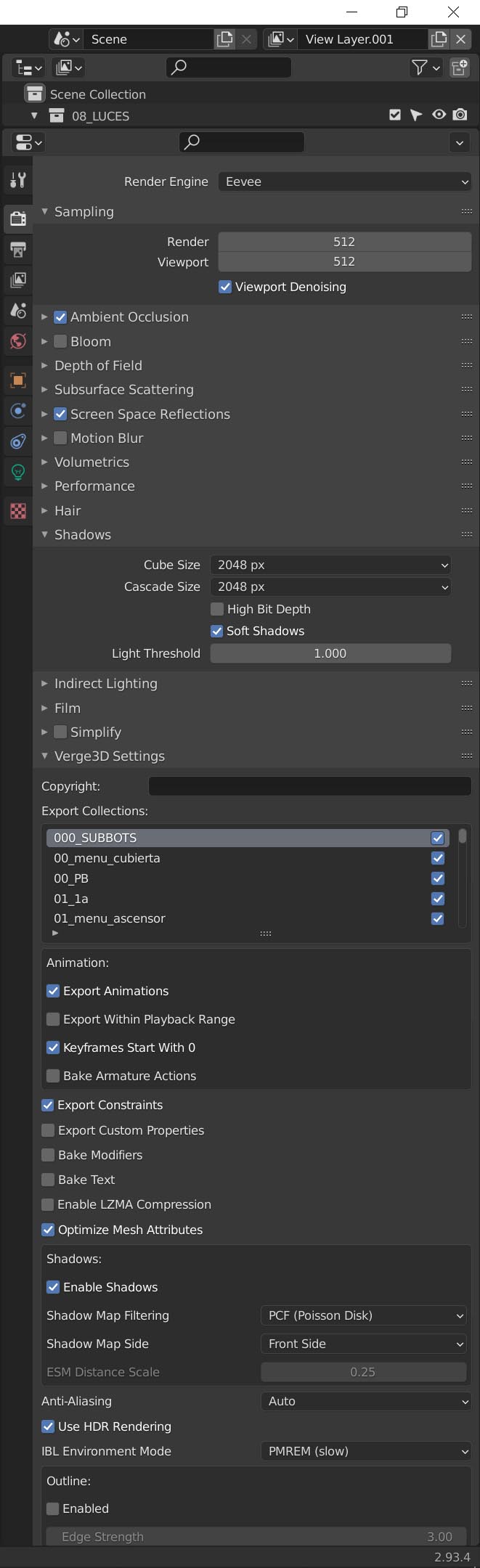Enable Bake Modifiers option
Screen dimensions: 480x1568
[48, 1155]
